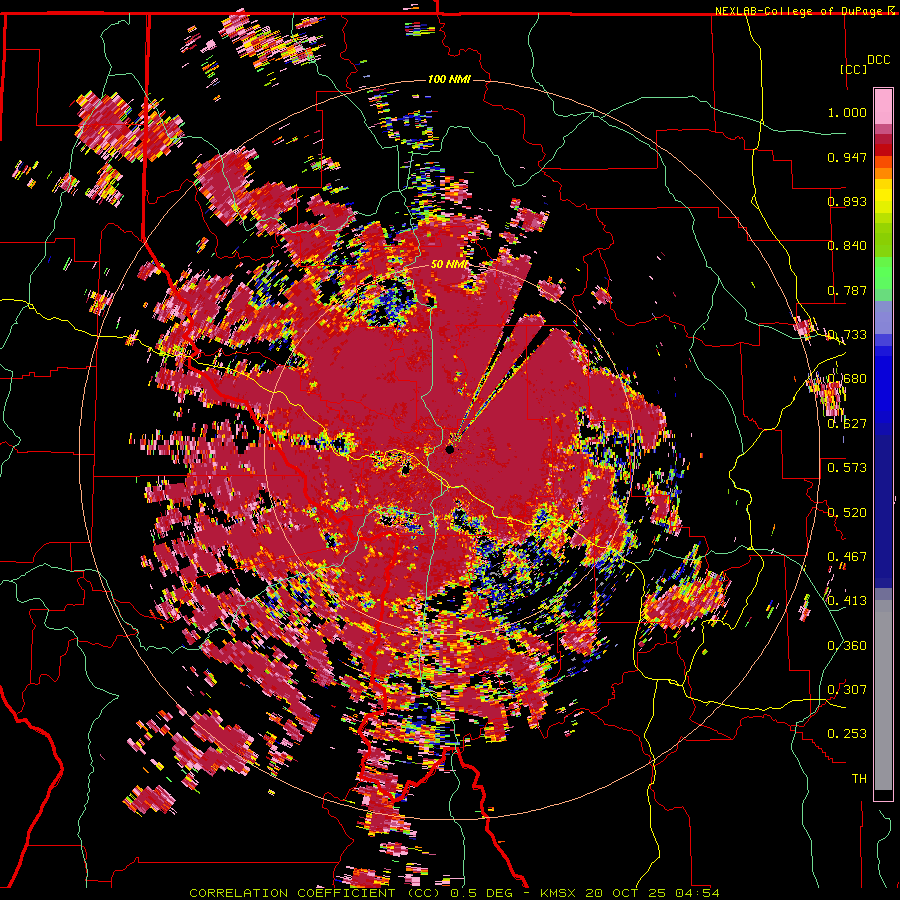Screen dimensions: 900x900
Task: Click the 100 NMI range ring label
Action: coord(449,79)
